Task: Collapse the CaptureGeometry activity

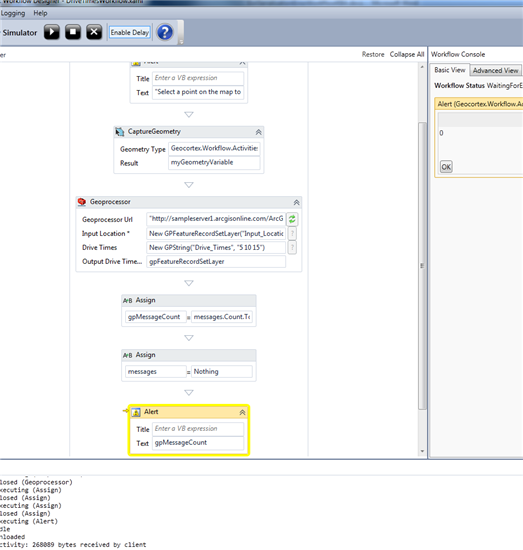Action: [x=259, y=132]
